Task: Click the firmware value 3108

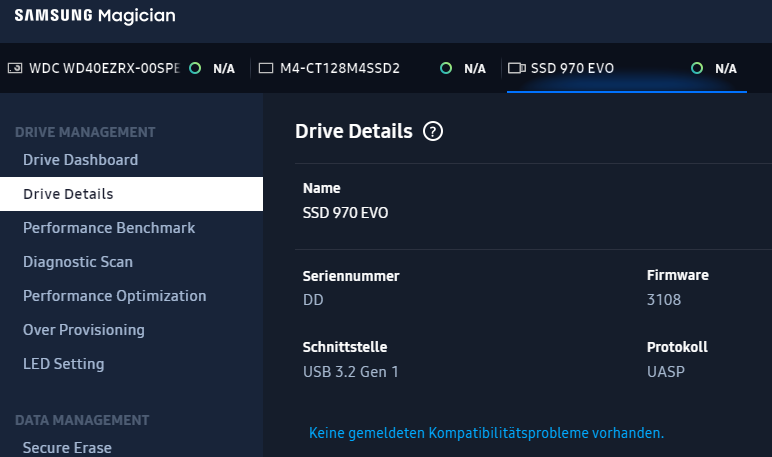Action: tap(664, 300)
